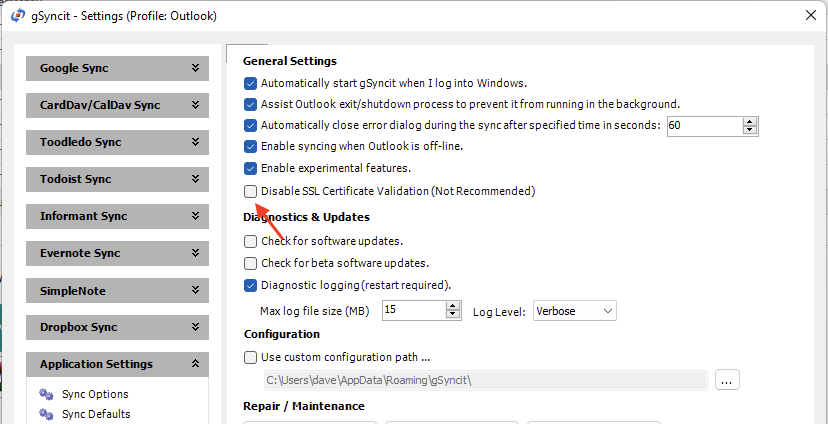Open Sync Options gear icon item

pos(46,394)
